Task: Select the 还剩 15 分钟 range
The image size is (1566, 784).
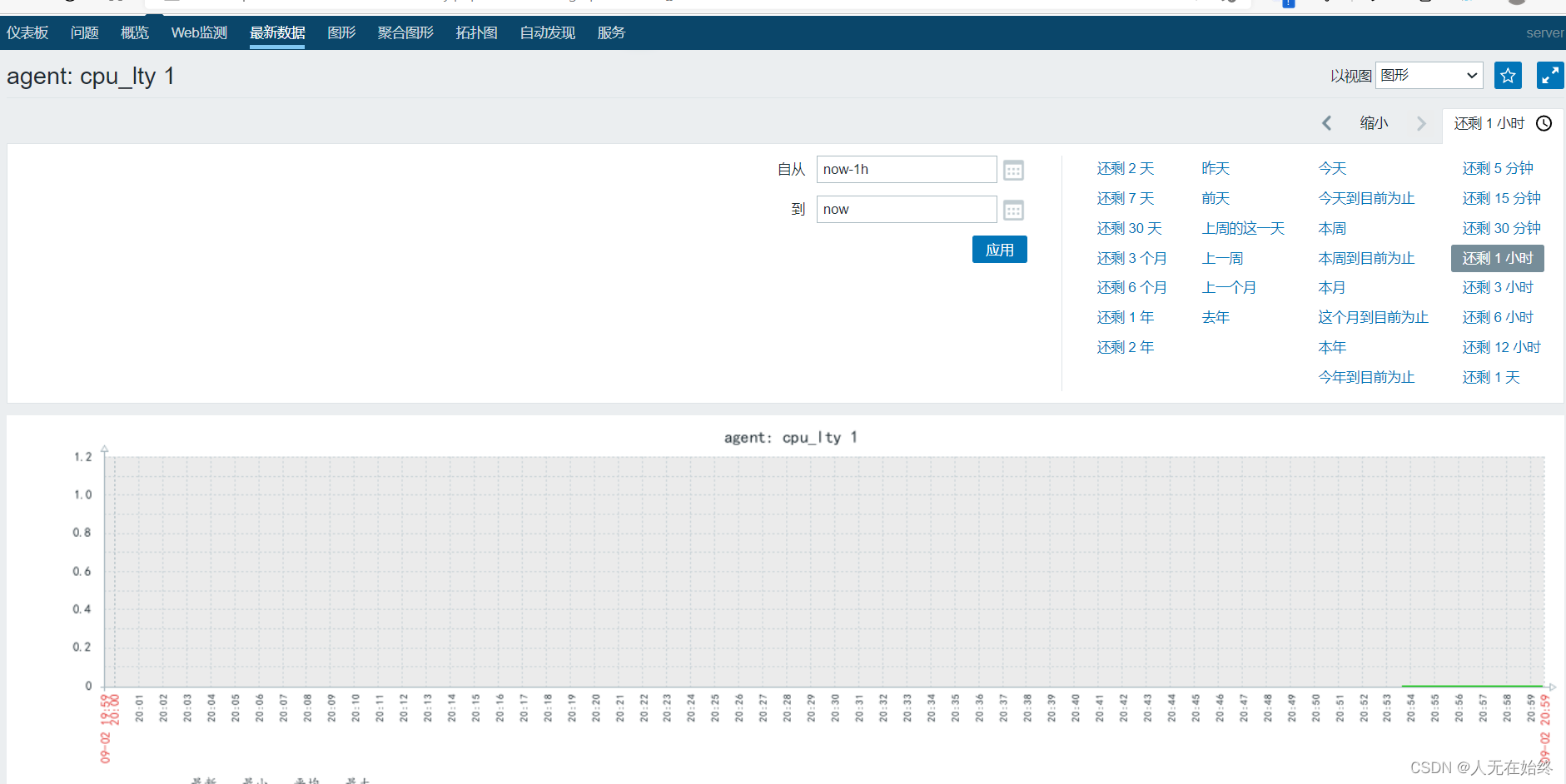Action: pos(1501,199)
